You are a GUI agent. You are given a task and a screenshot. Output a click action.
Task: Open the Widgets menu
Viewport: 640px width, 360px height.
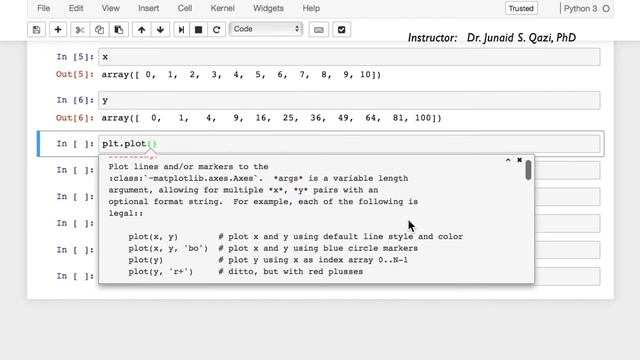click(268, 8)
